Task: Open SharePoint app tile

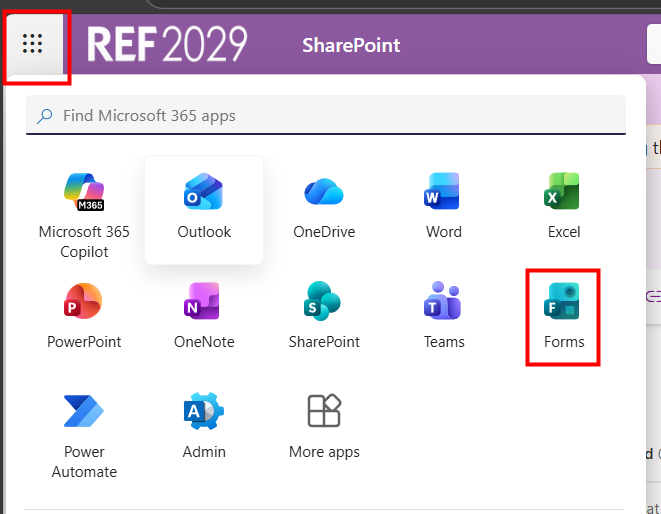Action: 324,316
